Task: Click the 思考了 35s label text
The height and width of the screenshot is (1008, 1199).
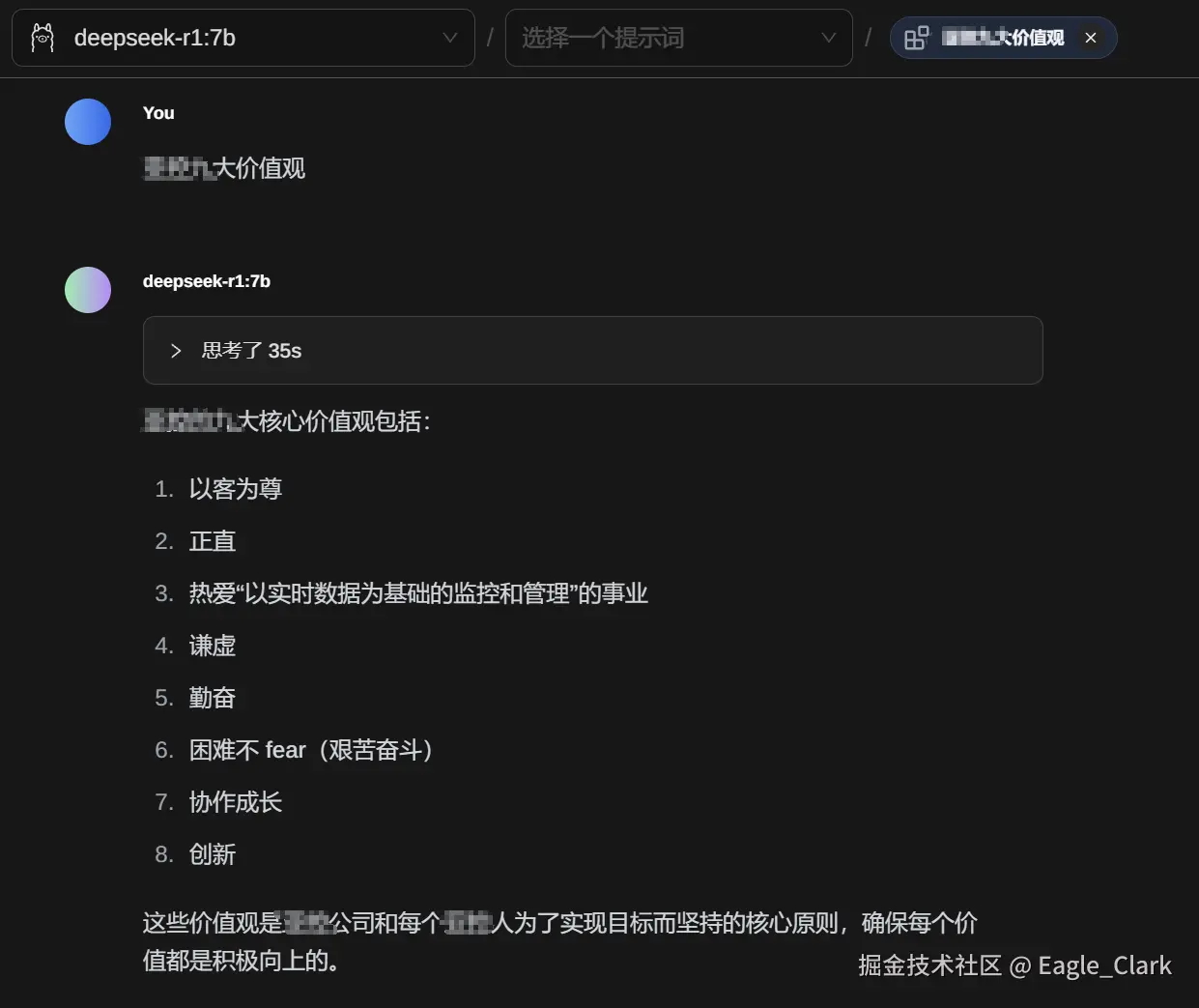Action: tap(251, 351)
